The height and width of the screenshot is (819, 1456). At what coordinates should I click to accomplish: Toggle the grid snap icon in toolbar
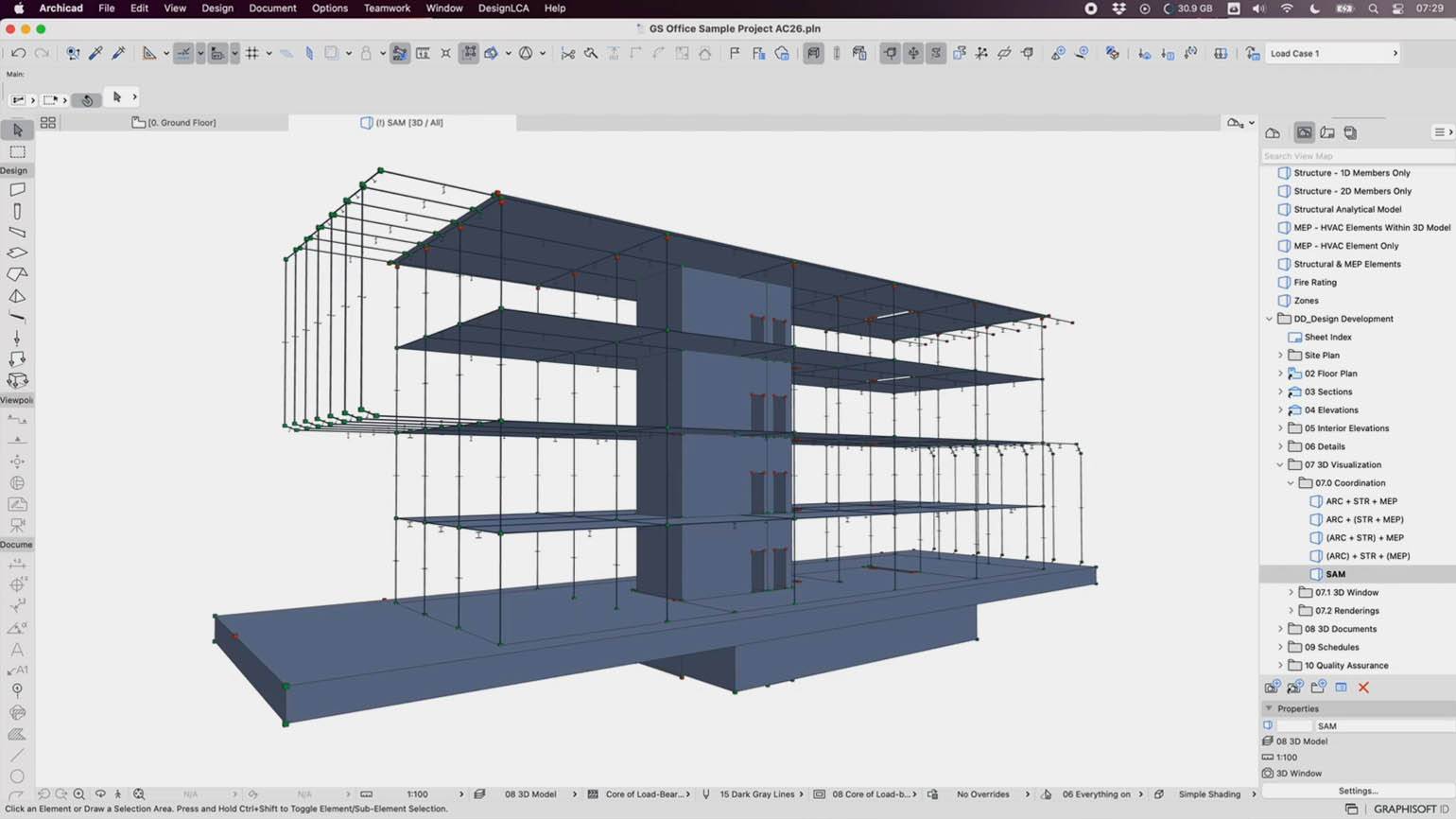pyautogui.click(x=252, y=53)
